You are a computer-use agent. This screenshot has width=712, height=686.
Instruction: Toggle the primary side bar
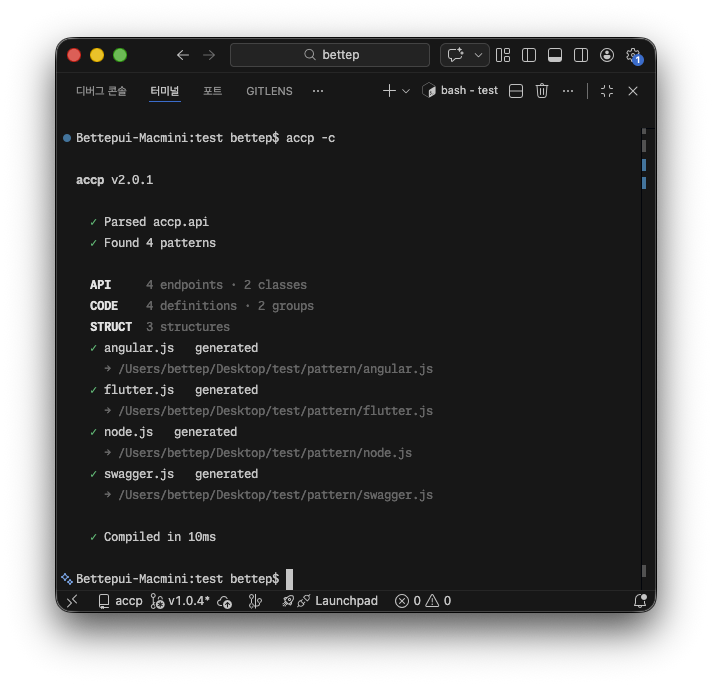(529, 55)
